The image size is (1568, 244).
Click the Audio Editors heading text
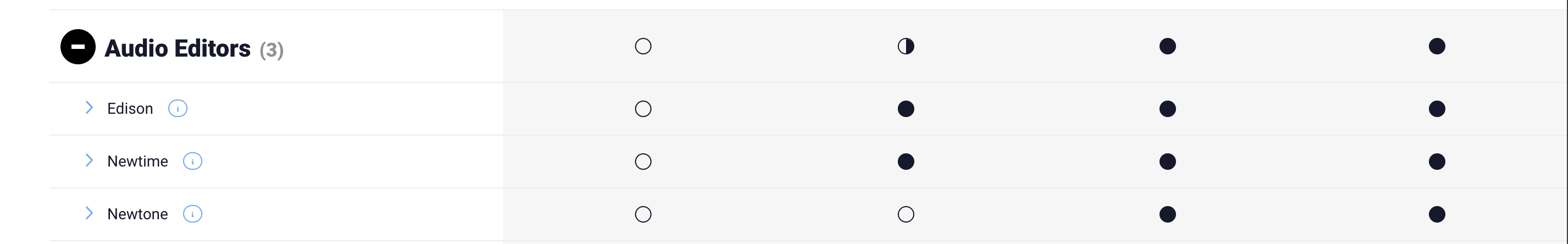[177, 48]
